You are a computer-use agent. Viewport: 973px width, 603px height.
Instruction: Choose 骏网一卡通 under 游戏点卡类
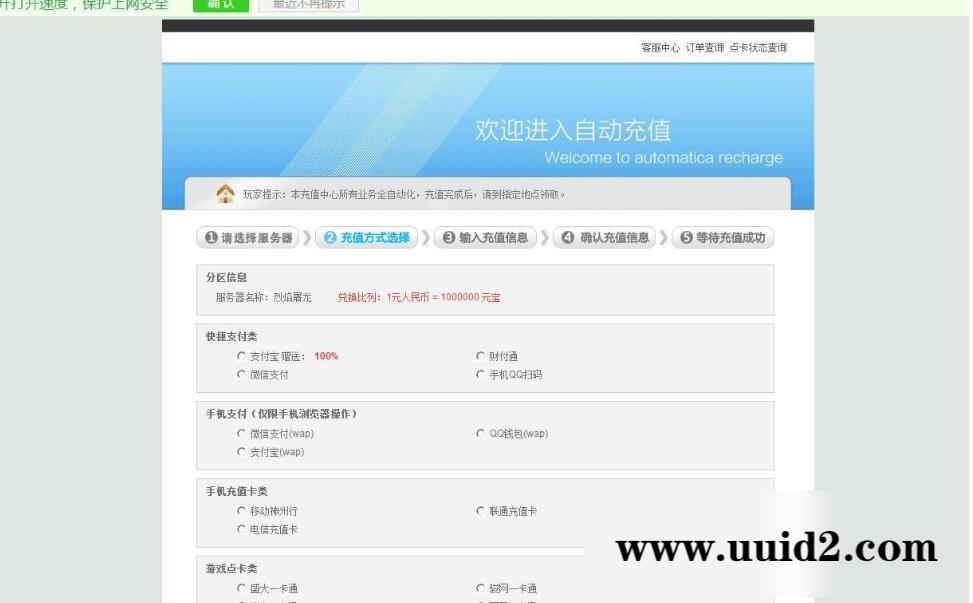[481, 588]
